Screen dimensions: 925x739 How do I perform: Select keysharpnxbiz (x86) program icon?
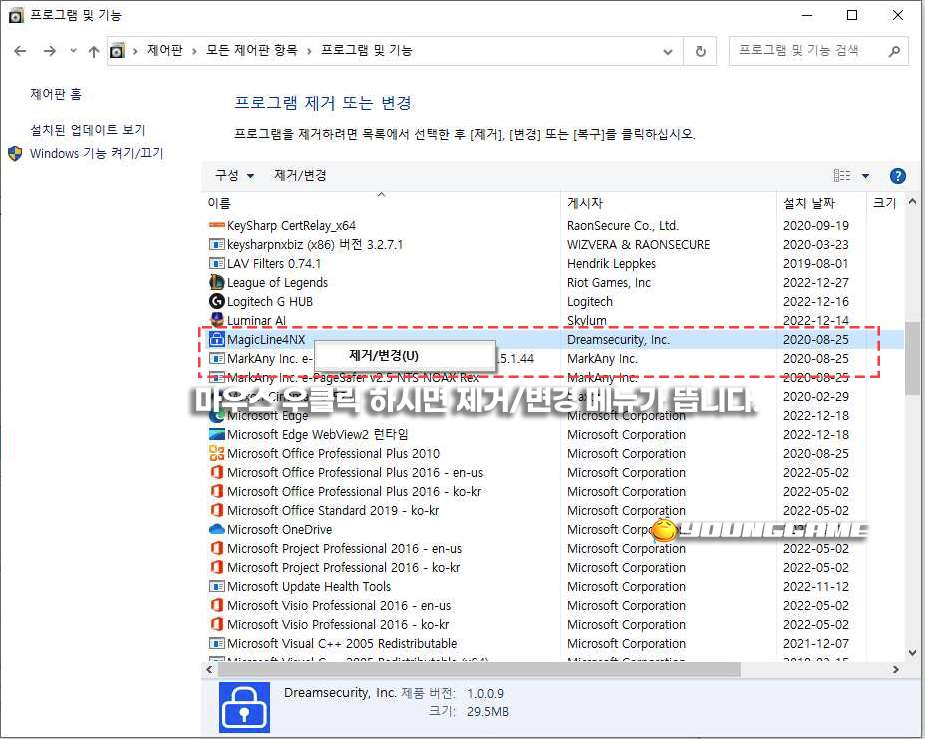coord(217,244)
